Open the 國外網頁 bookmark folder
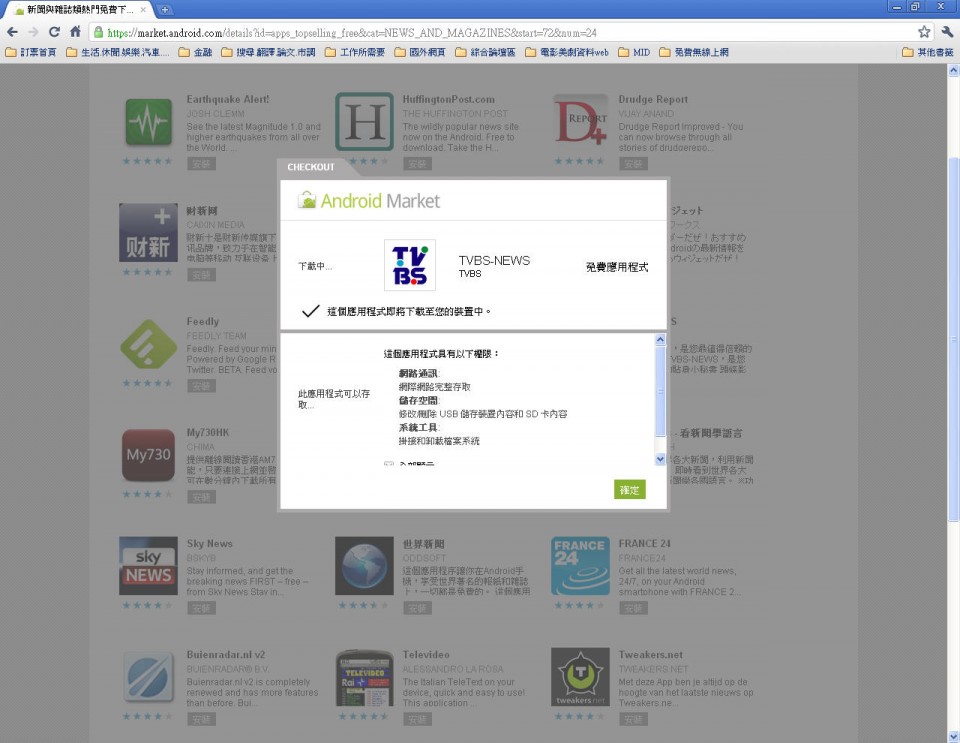 (x=420, y=52)
